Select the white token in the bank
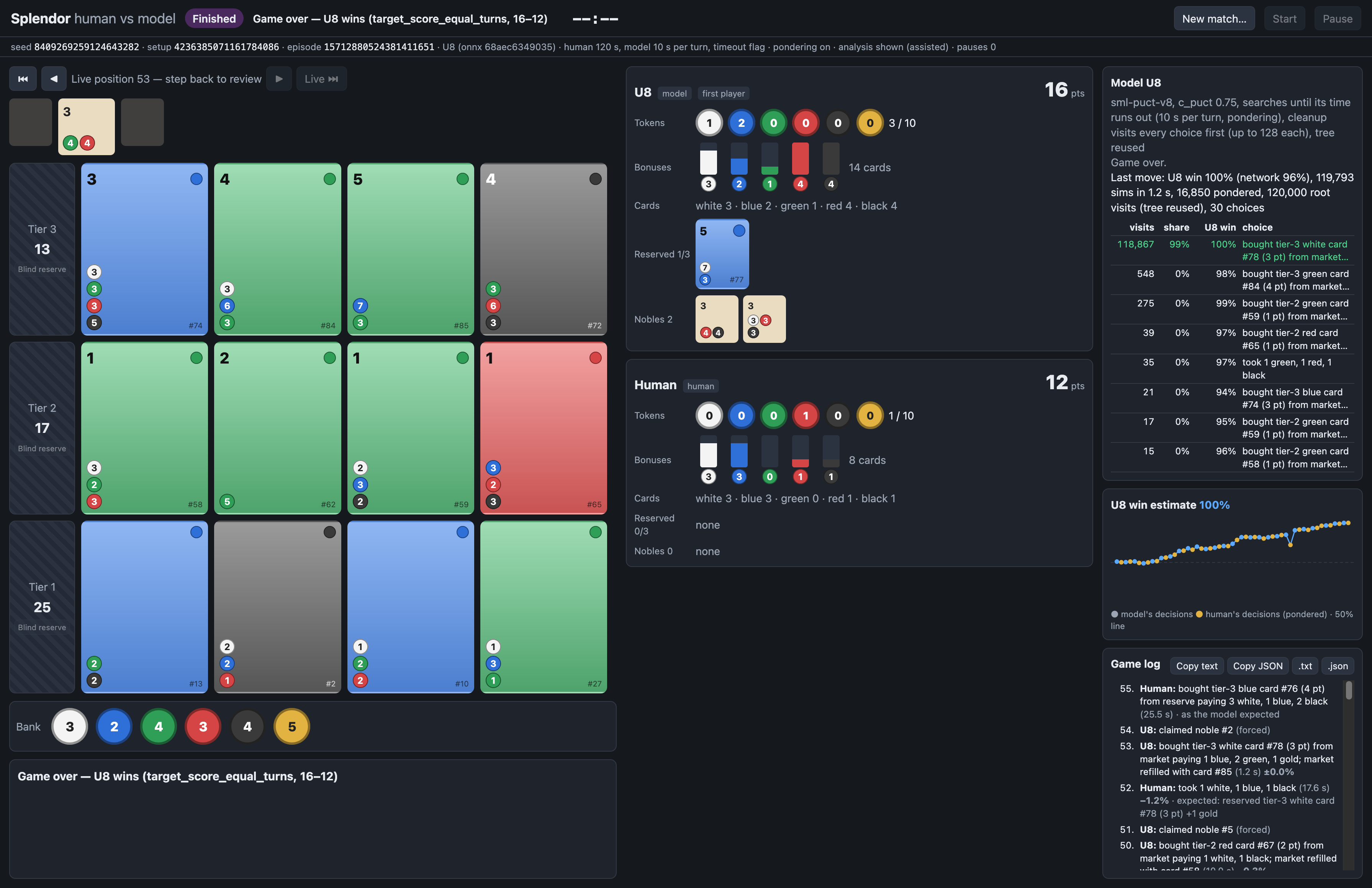 click(70, 727)
